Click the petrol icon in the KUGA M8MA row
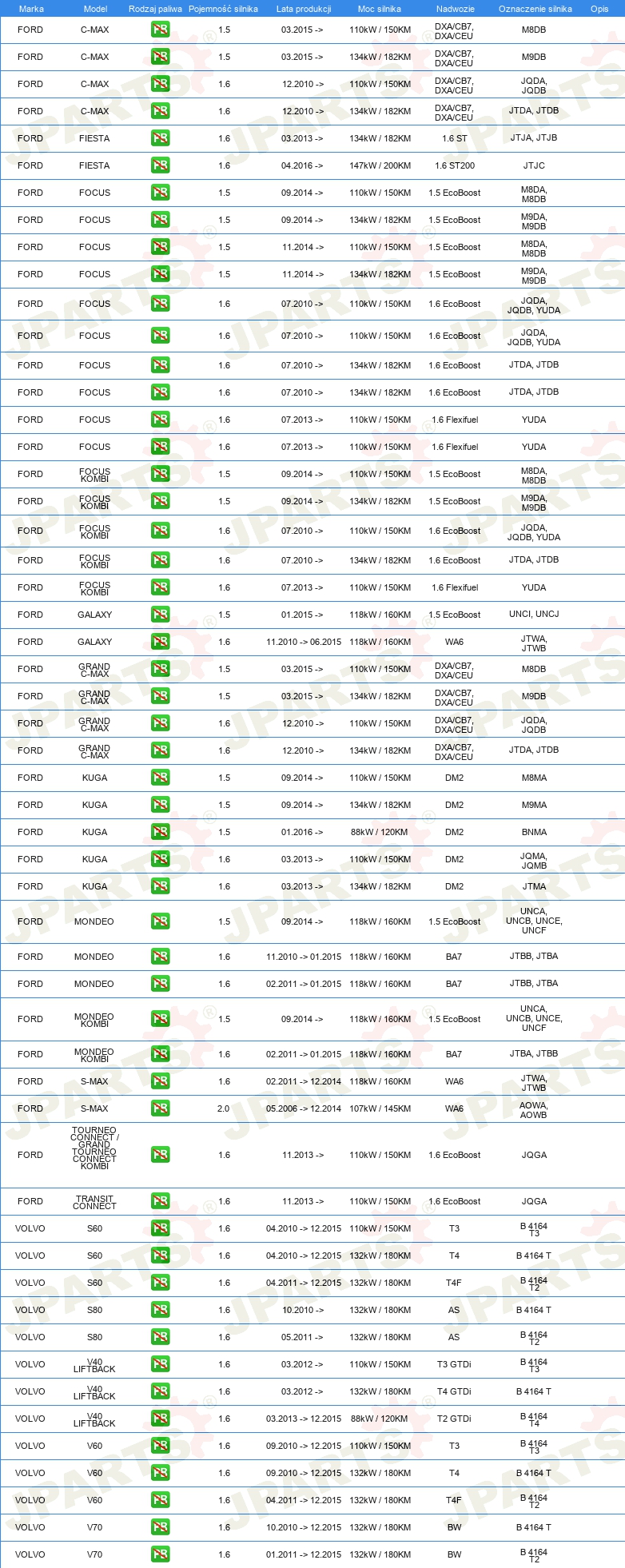Image resolution: width=625 pixels, height=1568 pixels. 160,778
